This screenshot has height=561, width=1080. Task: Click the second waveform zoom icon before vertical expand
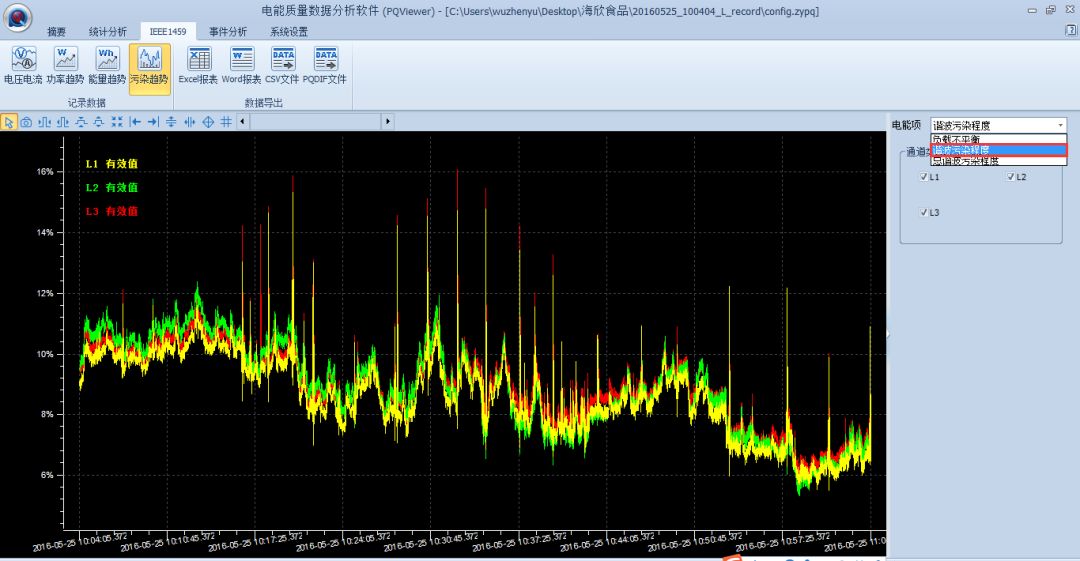click(63, 122)
